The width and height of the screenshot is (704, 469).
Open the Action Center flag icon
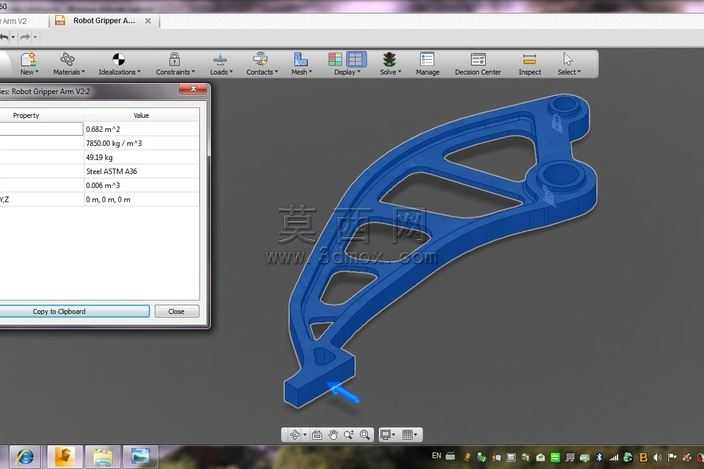click(672, 457)
